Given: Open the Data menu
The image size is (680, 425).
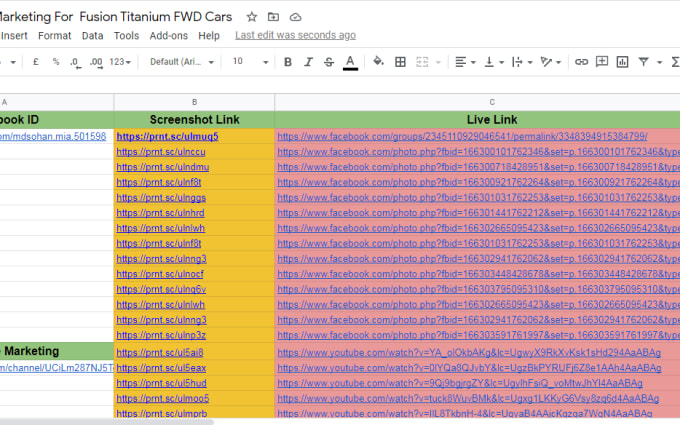Looking at the screenshot, I should point(92,36).
